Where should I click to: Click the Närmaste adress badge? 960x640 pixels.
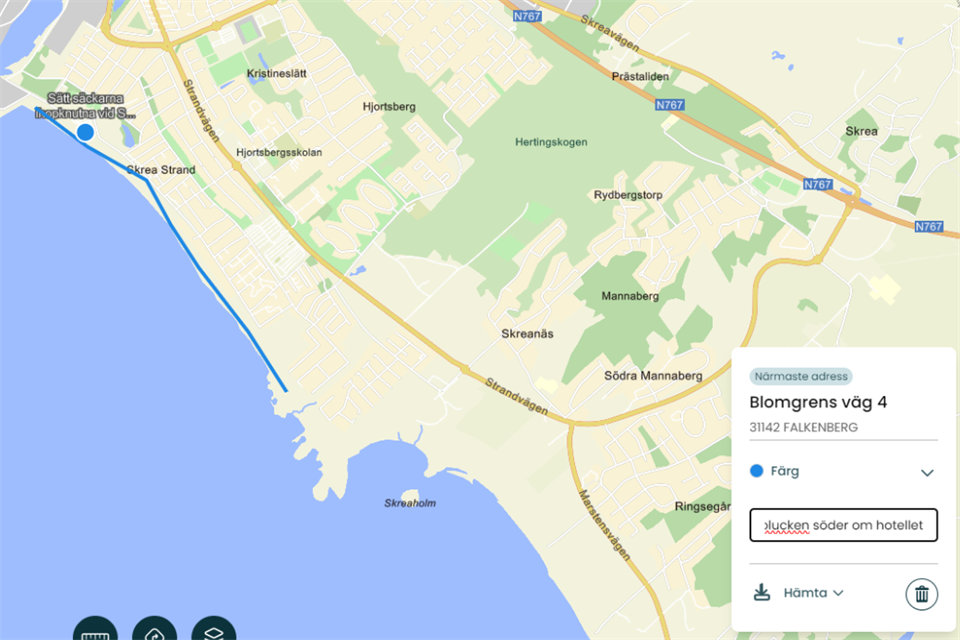tap(801, 376)
